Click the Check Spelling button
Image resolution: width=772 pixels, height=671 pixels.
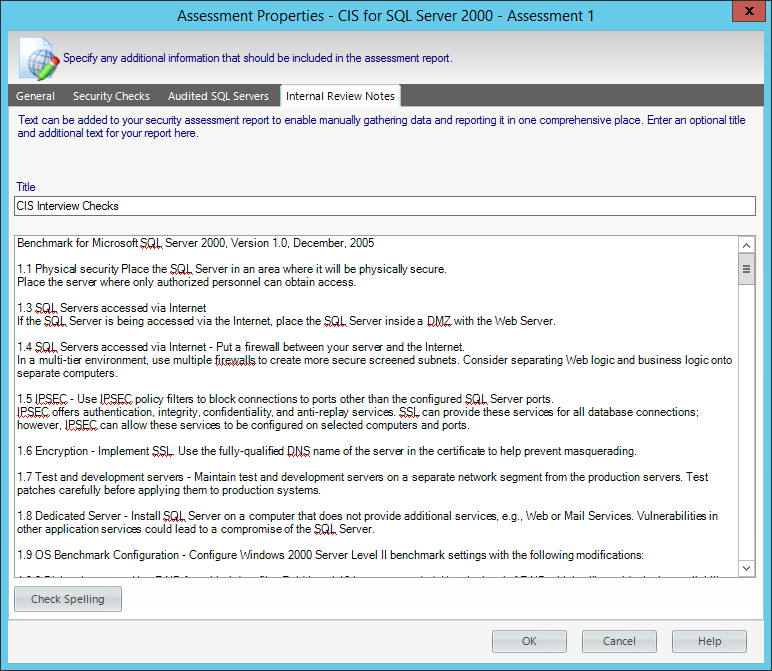68,599
